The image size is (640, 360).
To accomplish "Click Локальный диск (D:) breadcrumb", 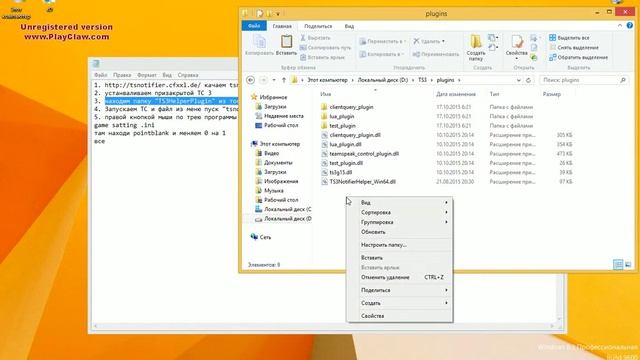I will point(382,80).
